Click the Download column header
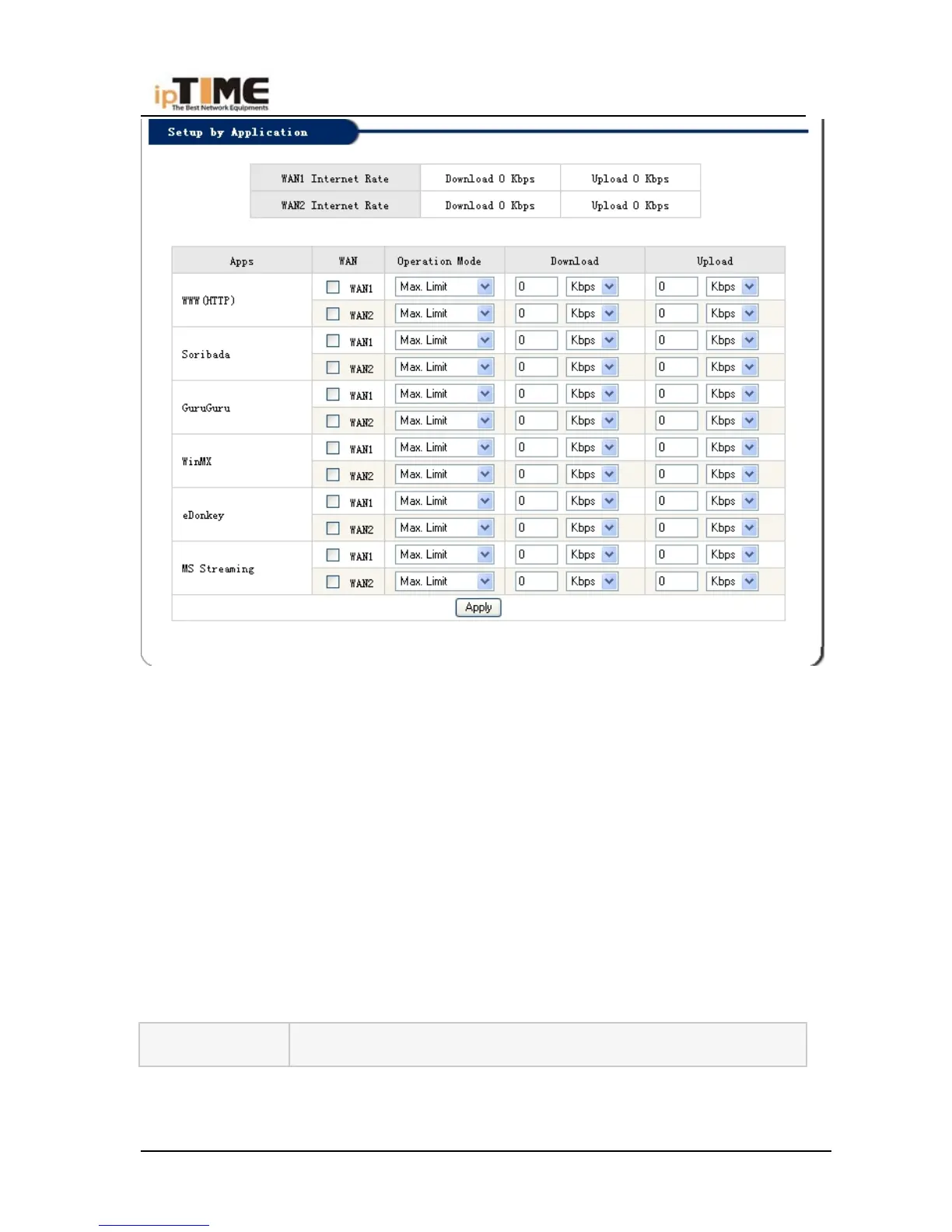952x1232 pixels. (575, 261)
